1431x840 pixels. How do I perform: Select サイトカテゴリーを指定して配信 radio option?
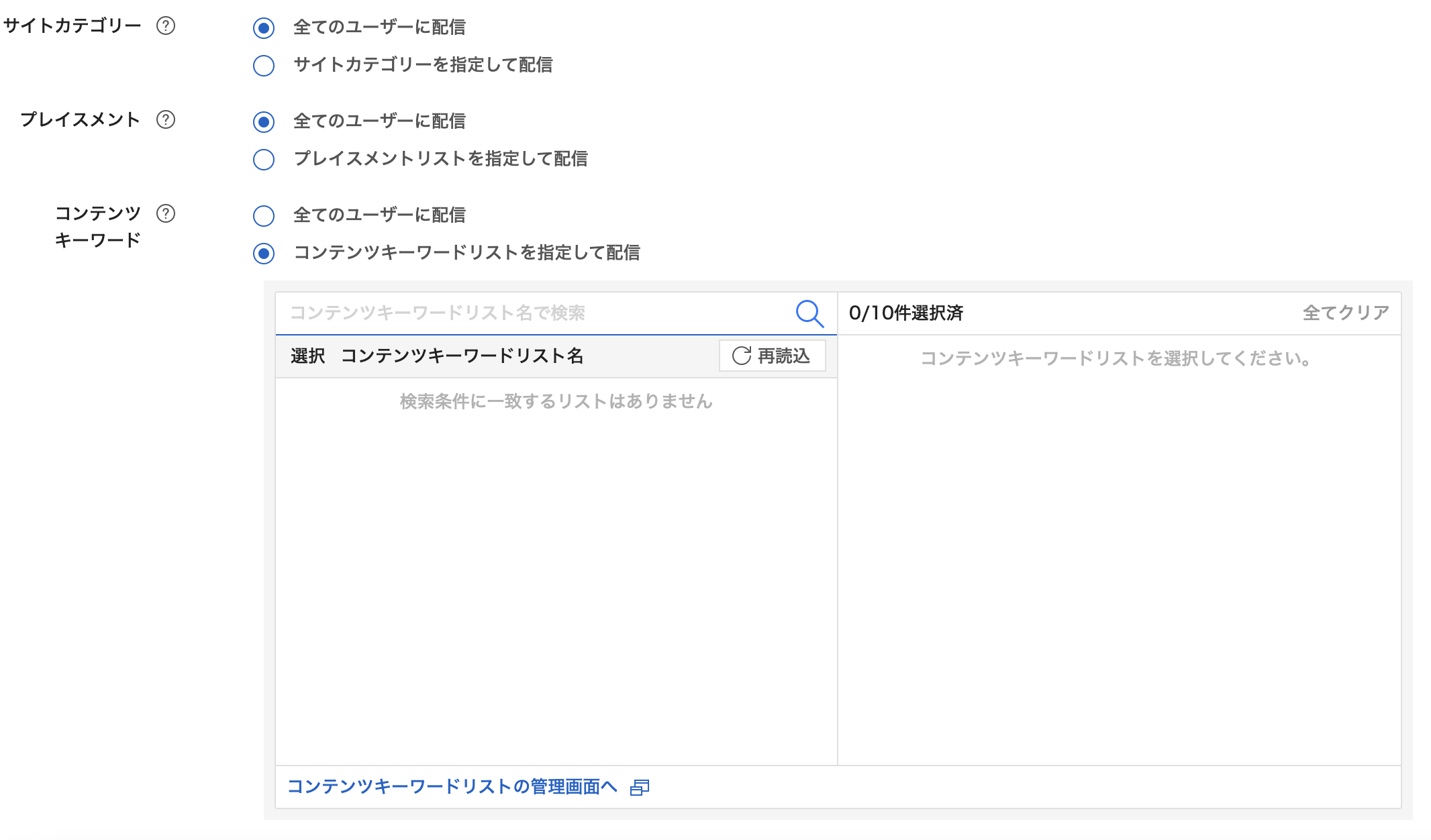click(x=264, y=66)
